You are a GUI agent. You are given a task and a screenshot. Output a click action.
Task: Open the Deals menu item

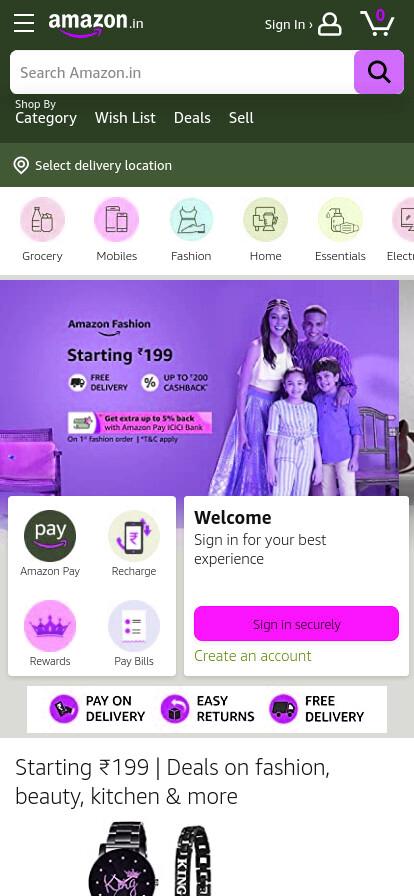192,118
